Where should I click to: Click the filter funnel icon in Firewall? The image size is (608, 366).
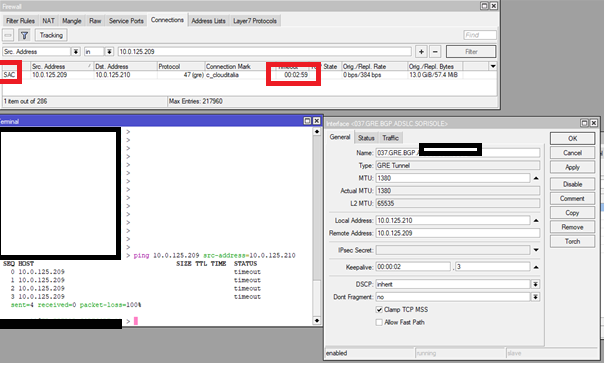point(24,35)
